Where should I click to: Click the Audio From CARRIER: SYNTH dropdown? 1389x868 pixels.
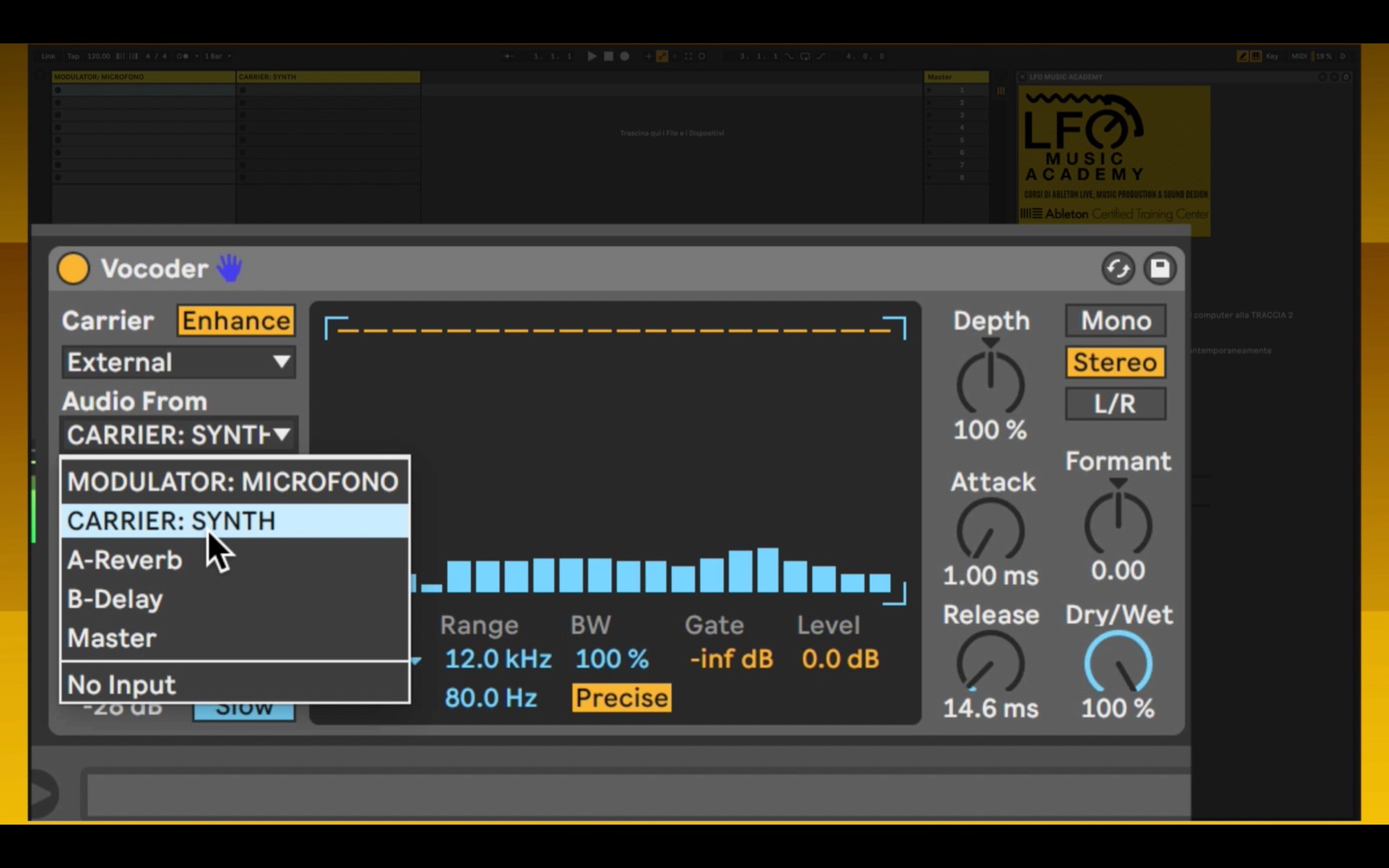178,435
